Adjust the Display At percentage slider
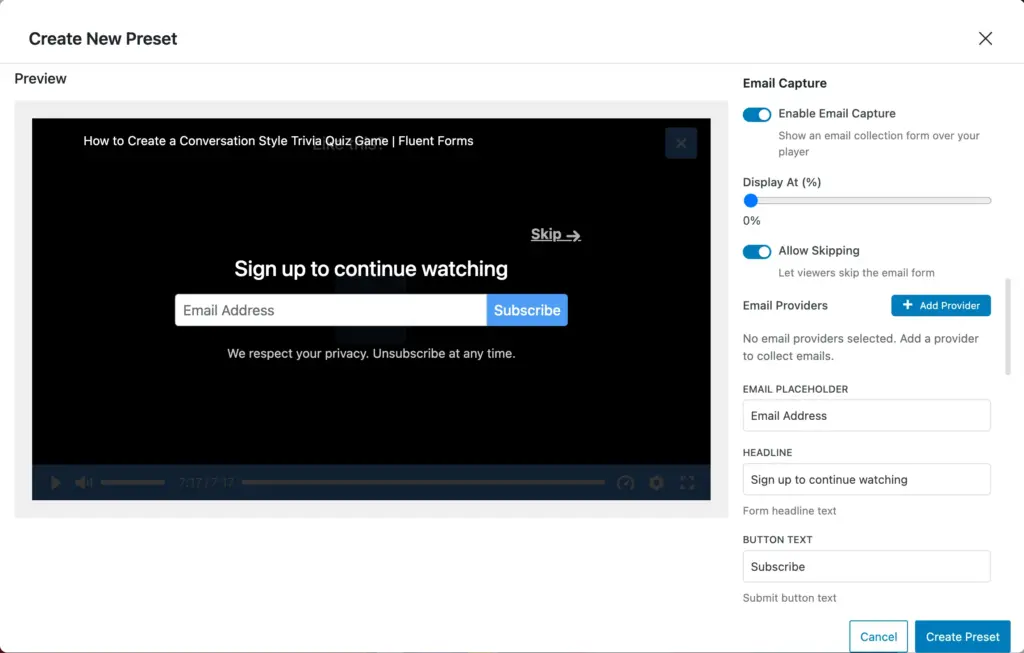Screen dimensions: 1024x653 pyautogui.click(x=751, y=200)
